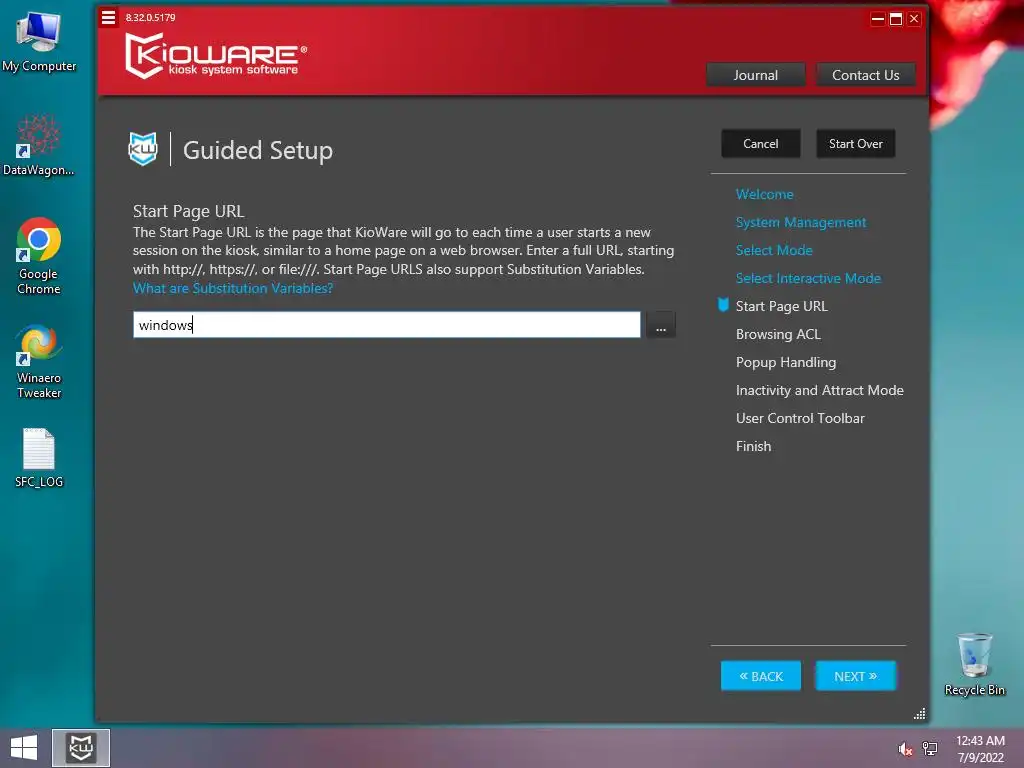Select the User Control Toolbar step

800,419
